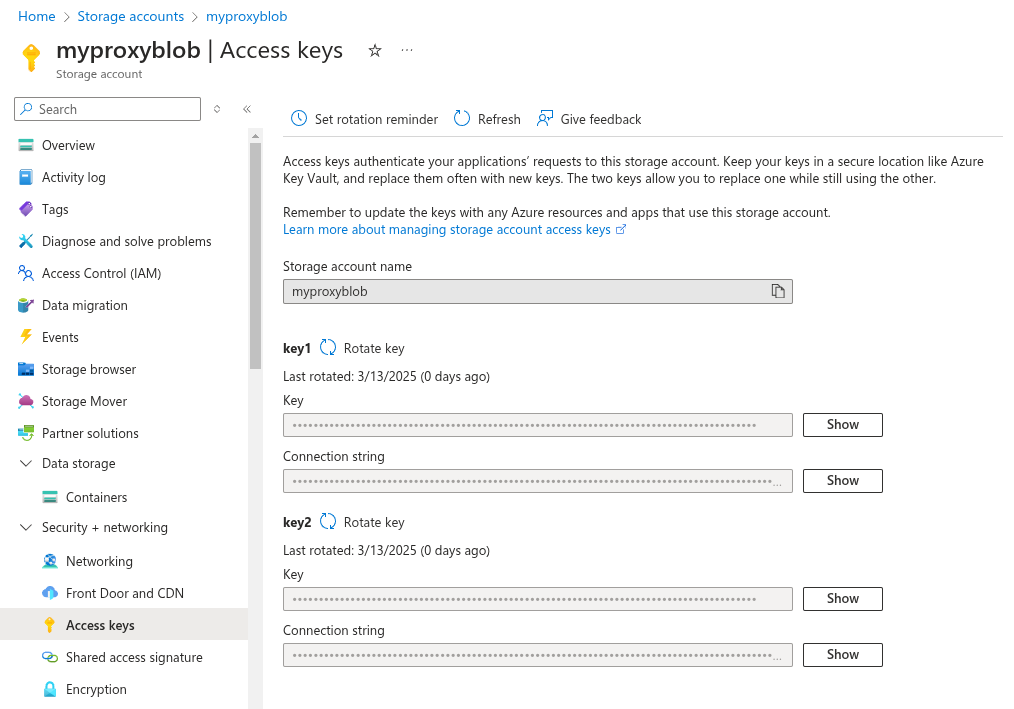Show the key2 connection string
1014x709 pixels.
(x=842, y=654)
